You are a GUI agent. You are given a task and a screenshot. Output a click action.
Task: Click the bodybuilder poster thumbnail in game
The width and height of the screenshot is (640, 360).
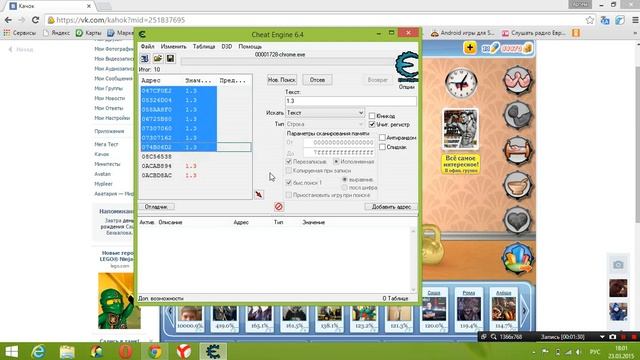pyautogui.click(x=460, y=129)
